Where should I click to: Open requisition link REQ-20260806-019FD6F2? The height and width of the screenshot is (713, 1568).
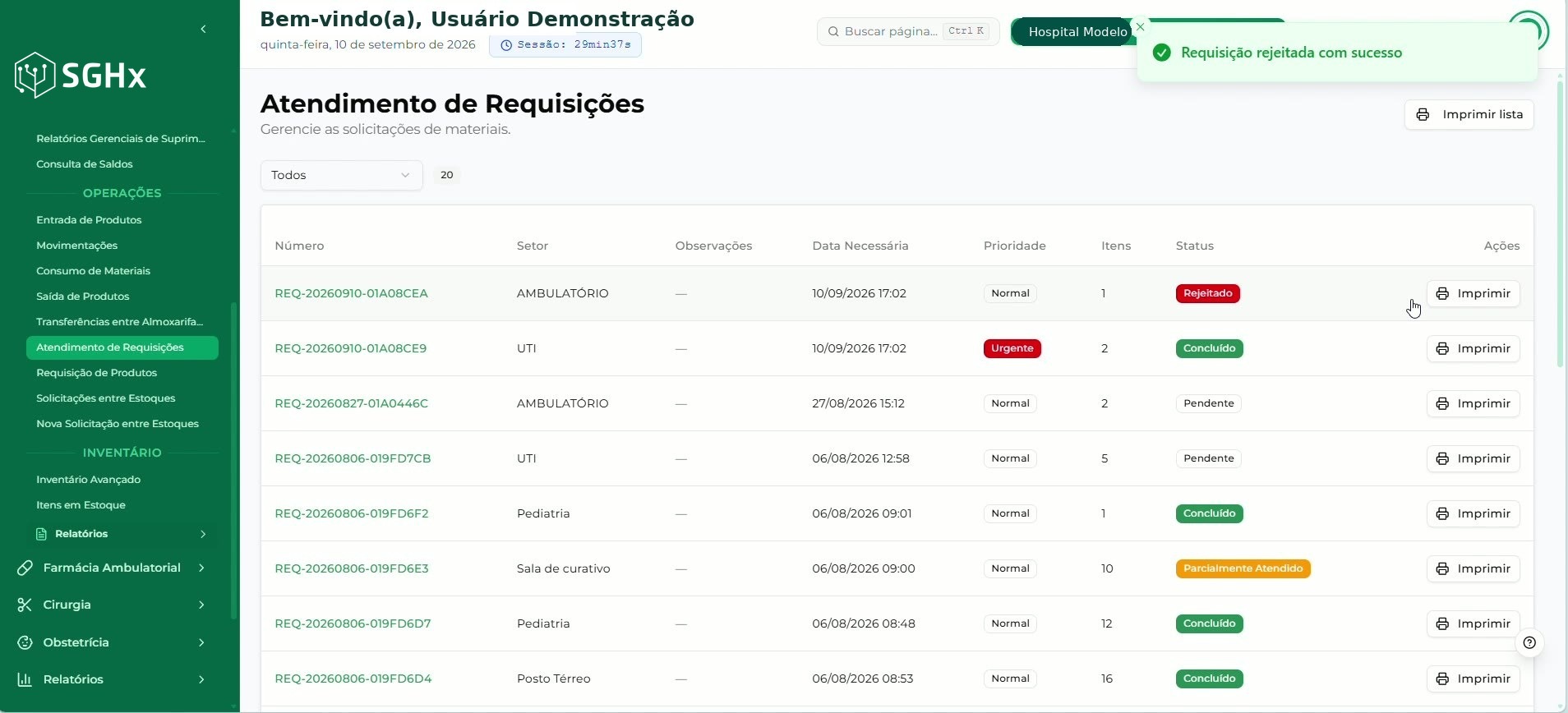pos(351,513)
